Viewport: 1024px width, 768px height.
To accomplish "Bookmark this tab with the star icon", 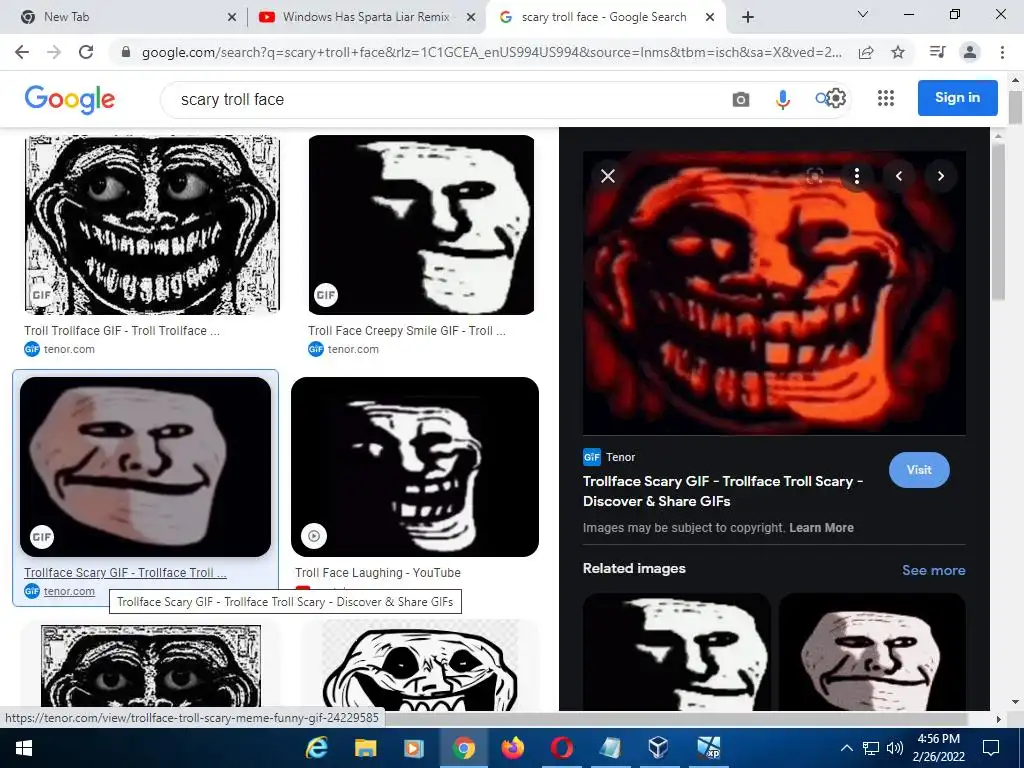I will [898, 52].
